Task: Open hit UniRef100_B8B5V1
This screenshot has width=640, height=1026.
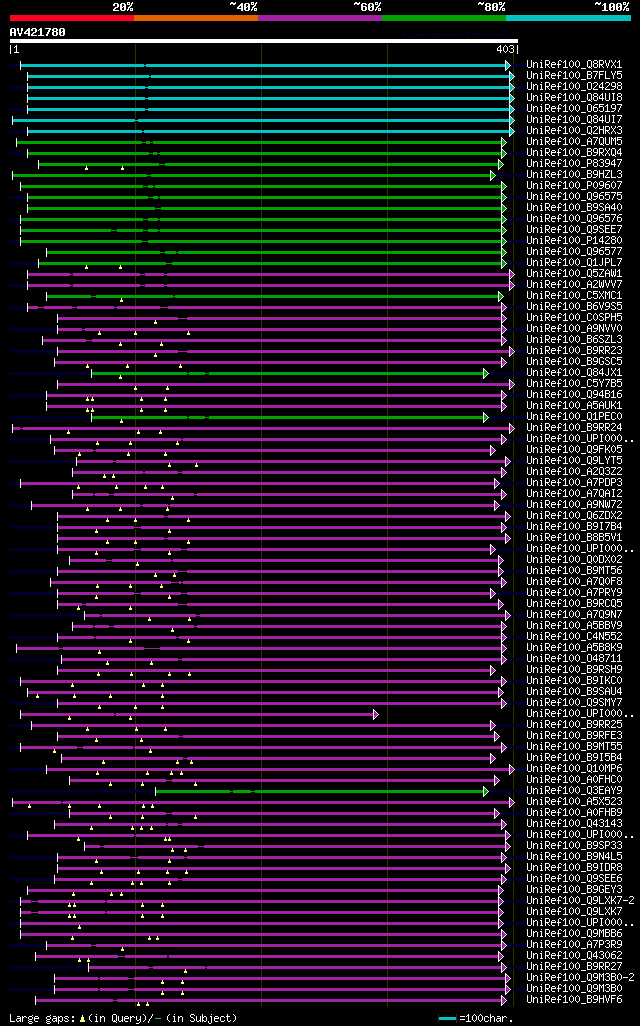Action: tap(574, 537)
